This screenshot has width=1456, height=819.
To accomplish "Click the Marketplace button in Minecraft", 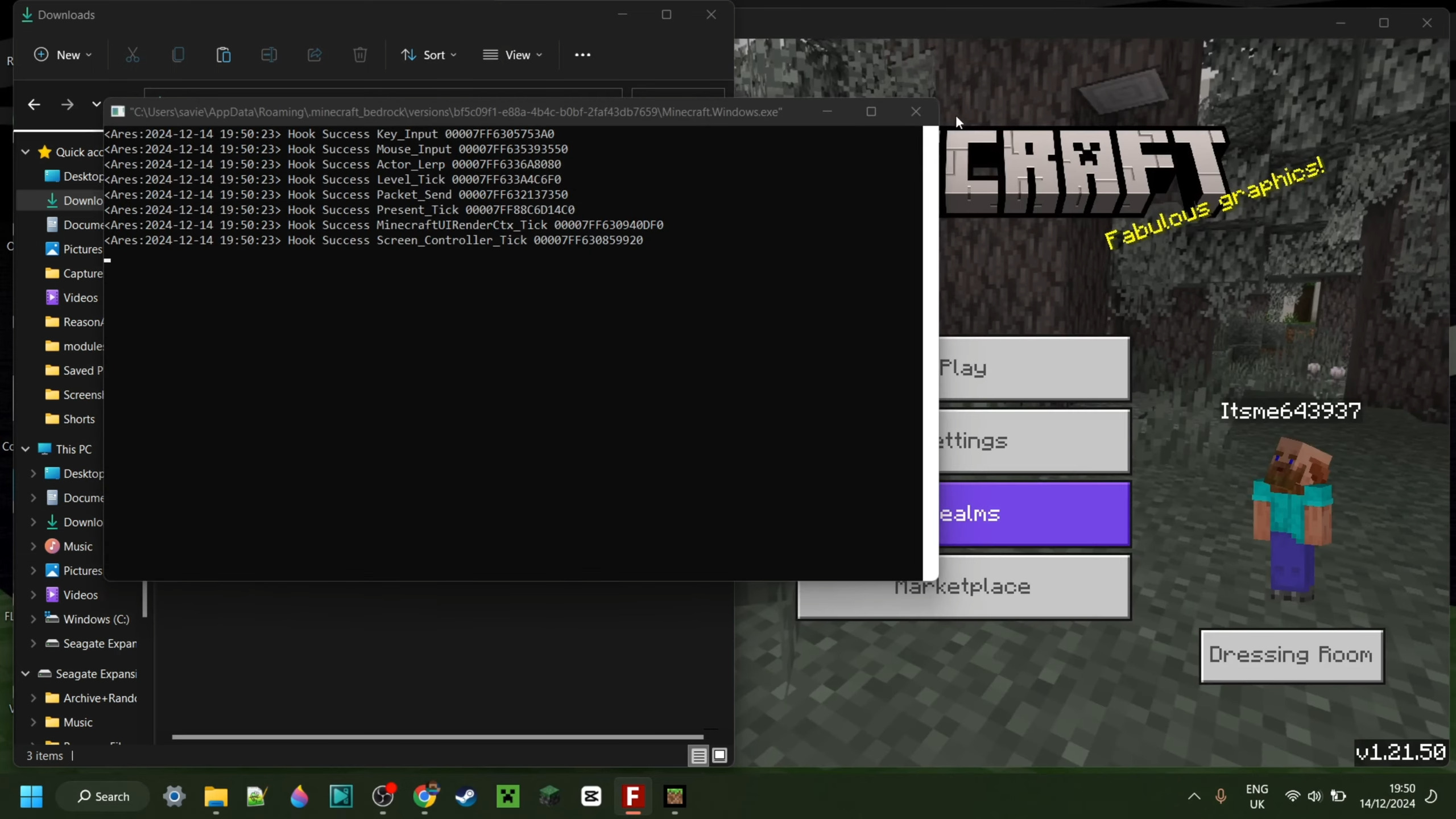I will tap(963, 586).
